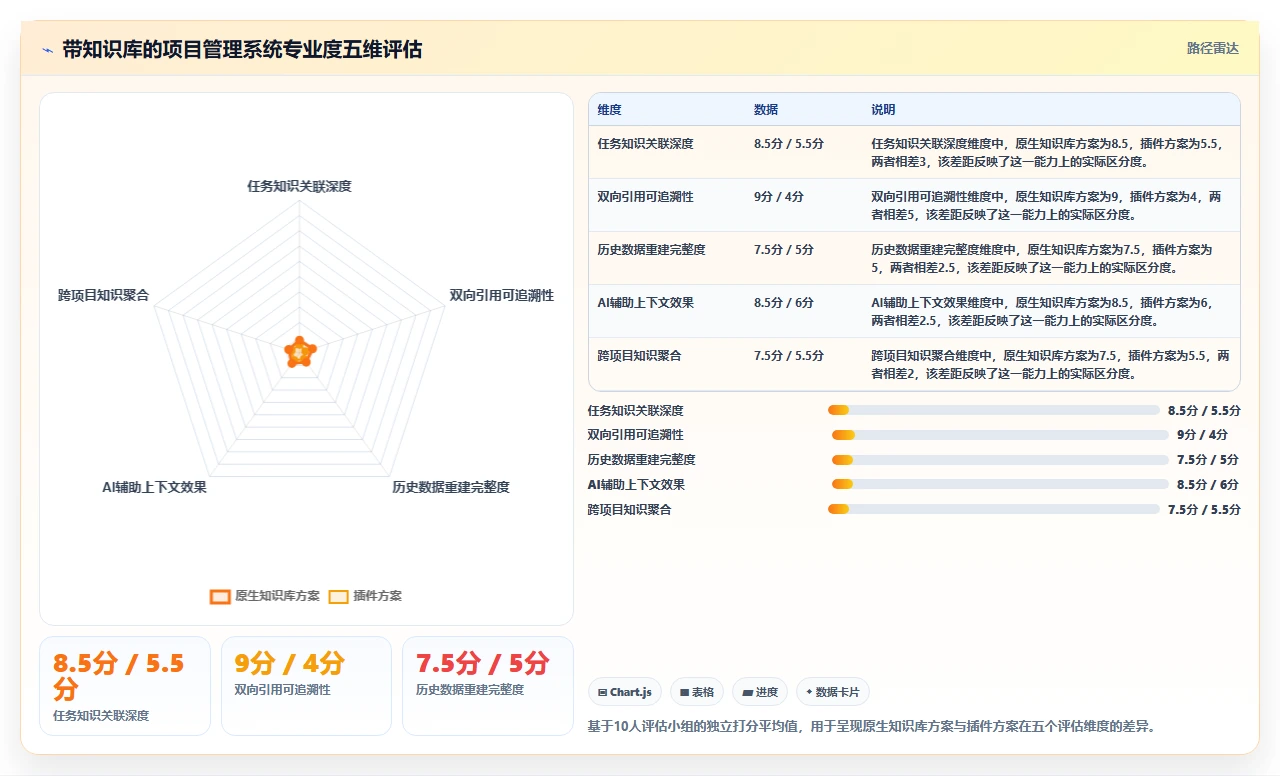
Task: Click the yellow 插件方案 legend color box
Action: click(x=339, y=597)
